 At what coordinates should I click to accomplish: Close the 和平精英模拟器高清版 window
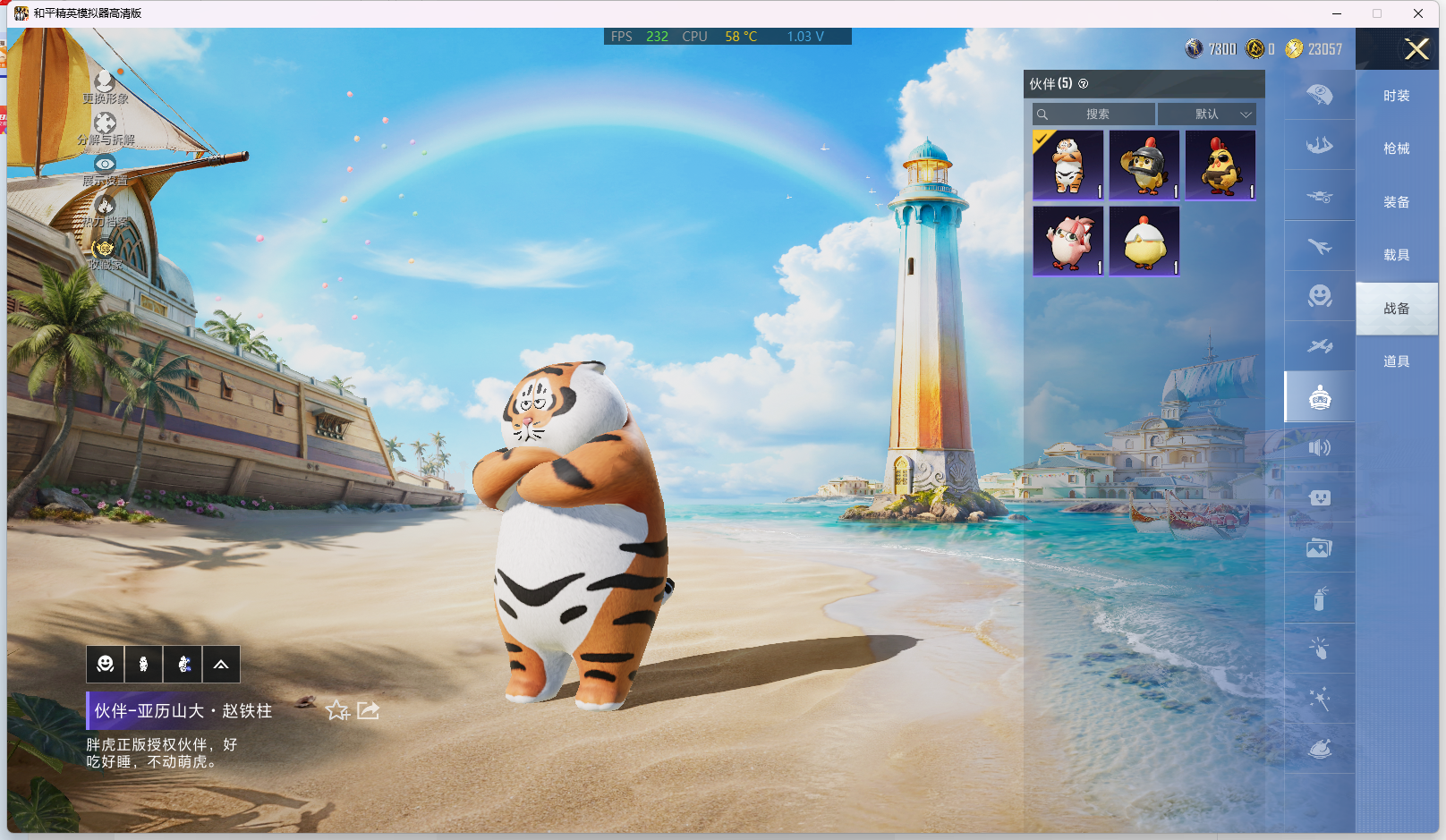(x=1418, y=13)
